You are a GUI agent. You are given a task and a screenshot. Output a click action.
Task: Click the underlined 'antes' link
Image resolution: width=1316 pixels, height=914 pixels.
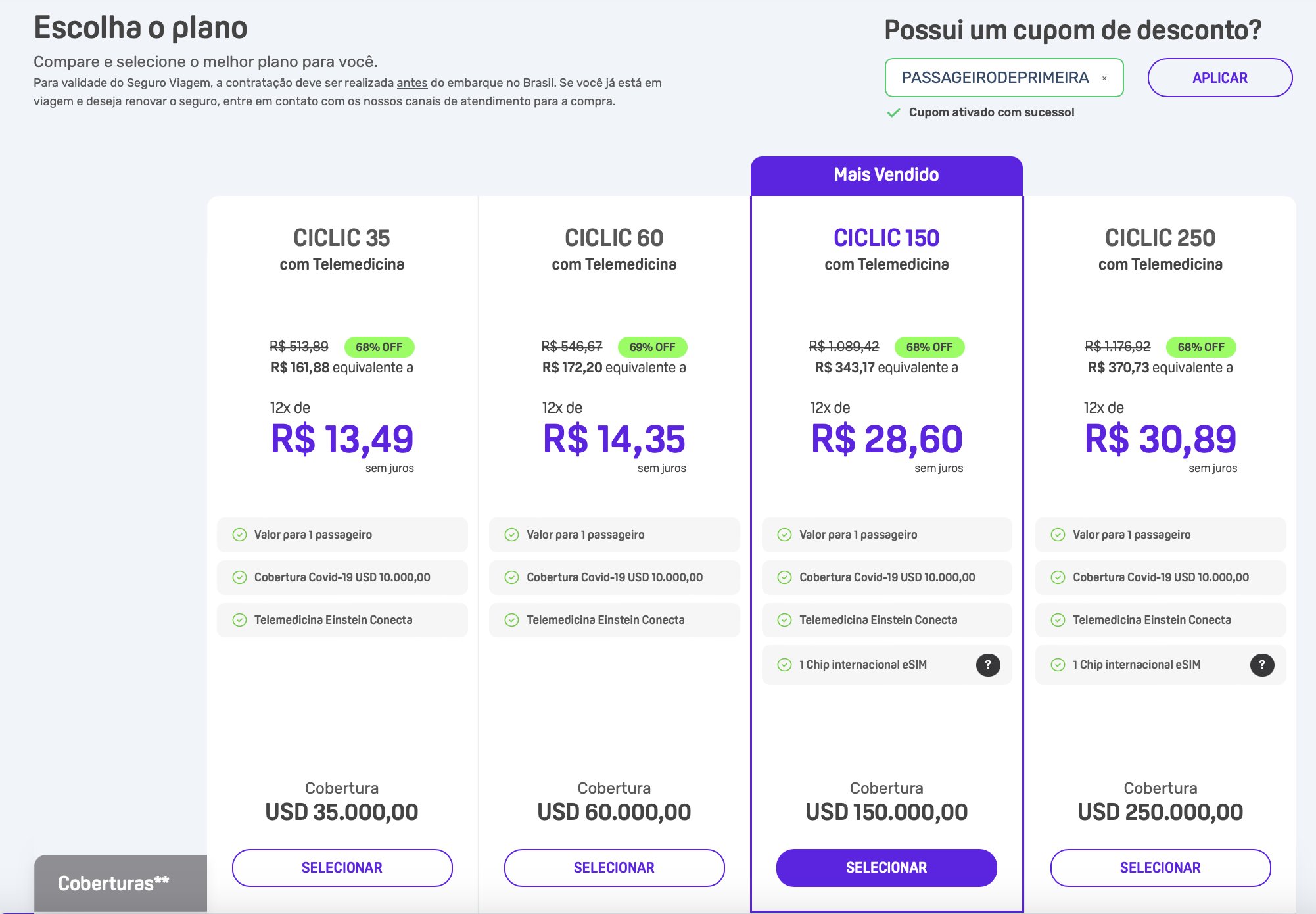click(x=412, y=83)
